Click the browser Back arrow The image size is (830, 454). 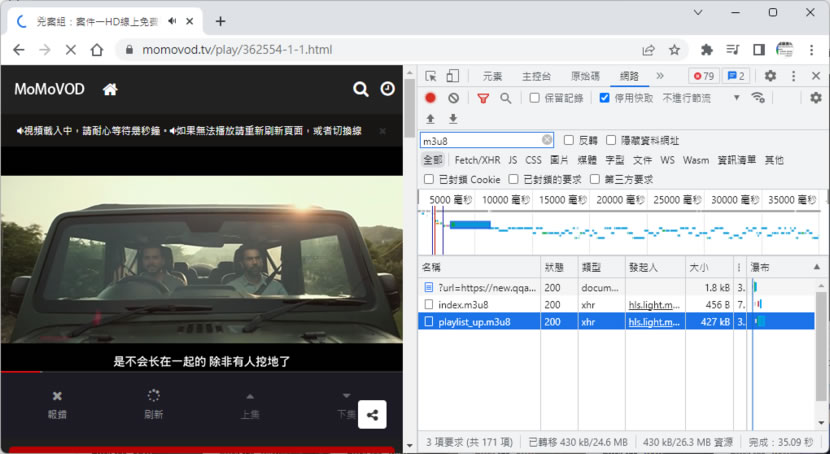[x=19, y=50]
